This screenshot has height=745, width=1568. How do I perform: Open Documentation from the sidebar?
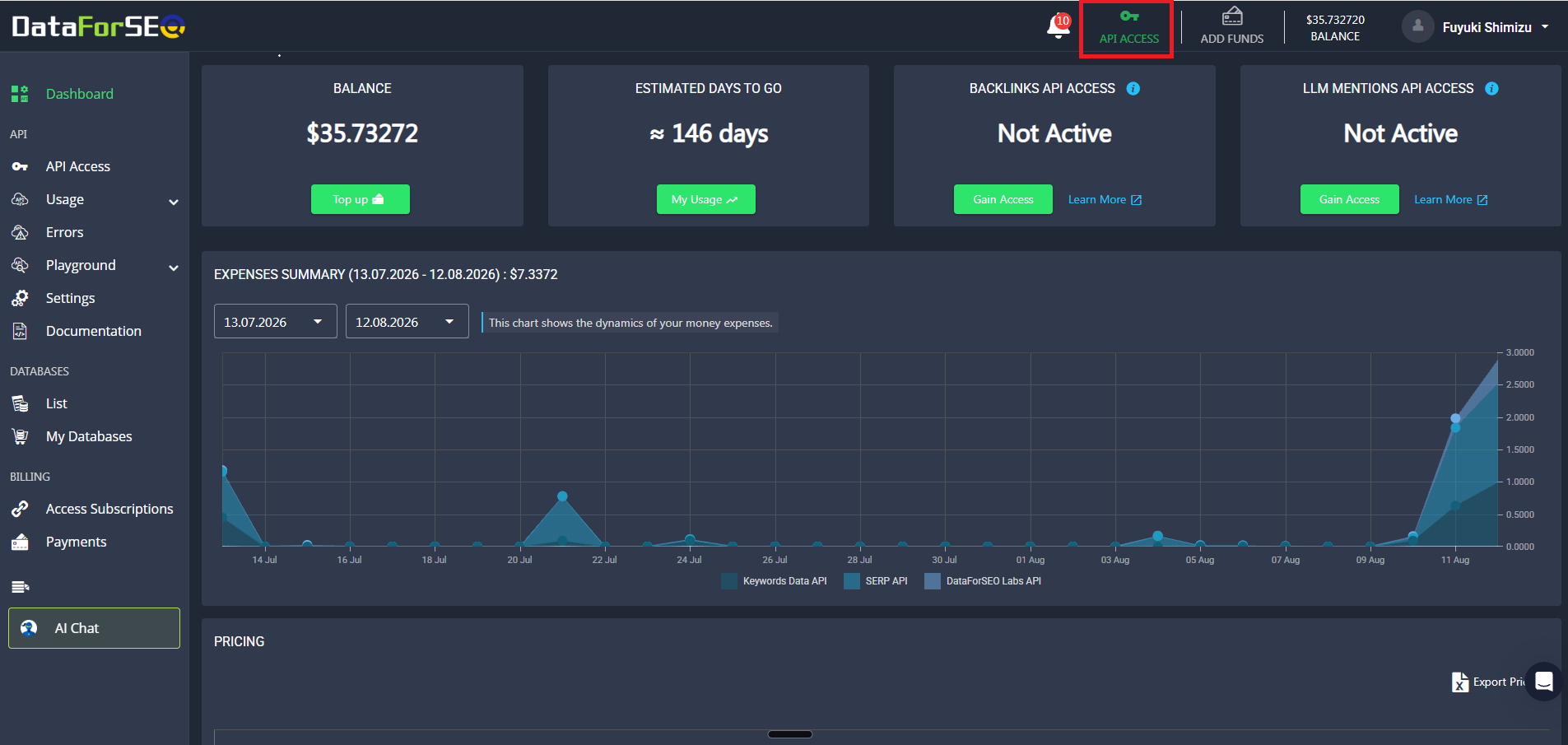(x=94, y=331)
